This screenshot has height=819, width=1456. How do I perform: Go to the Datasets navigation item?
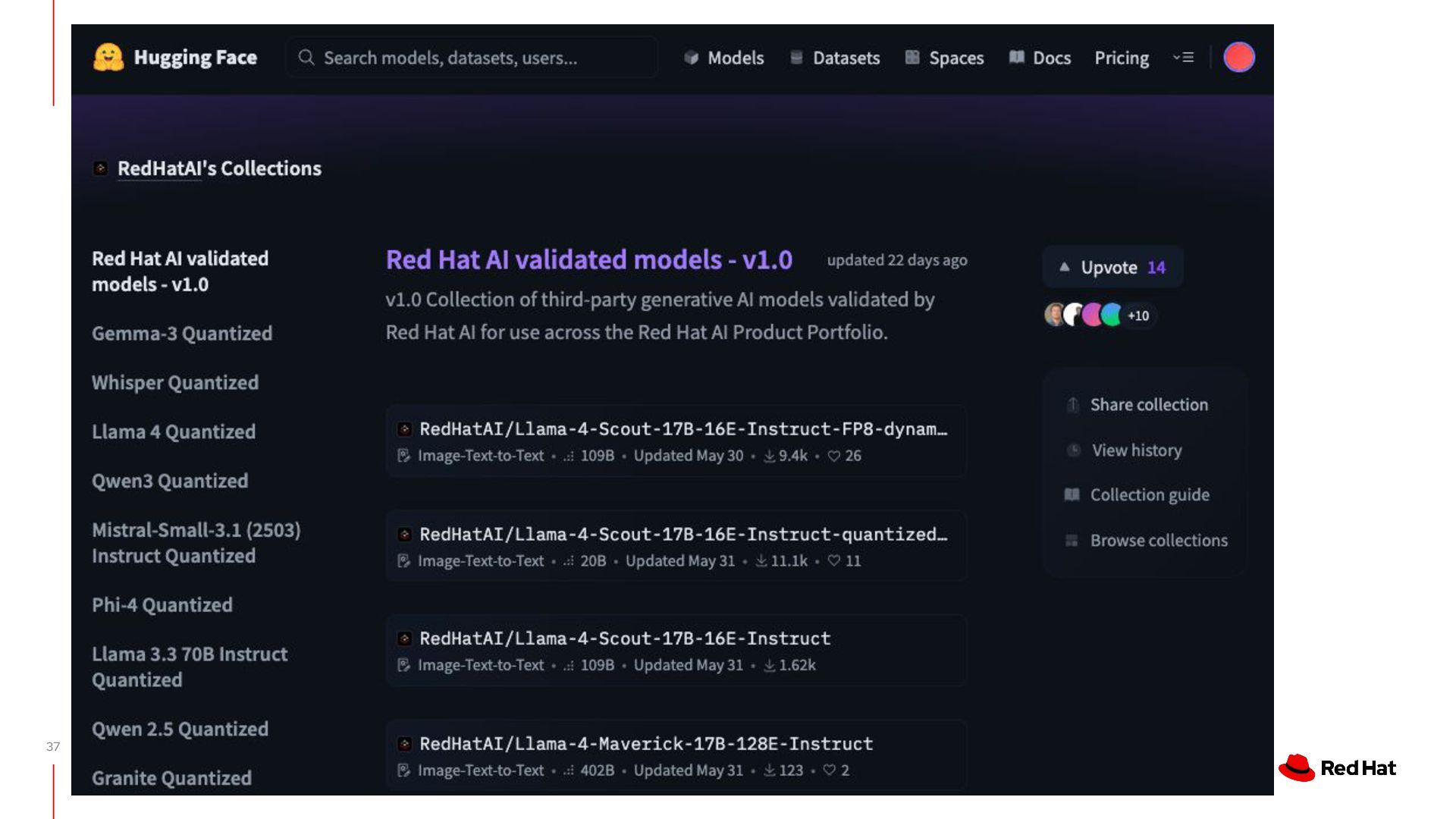(x=834, y=58)
